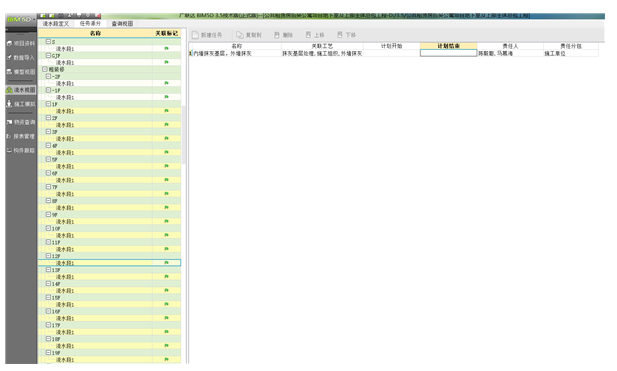Click the 名称 tree column header
This screenshot has width=617, height=371.
point(95,33)
